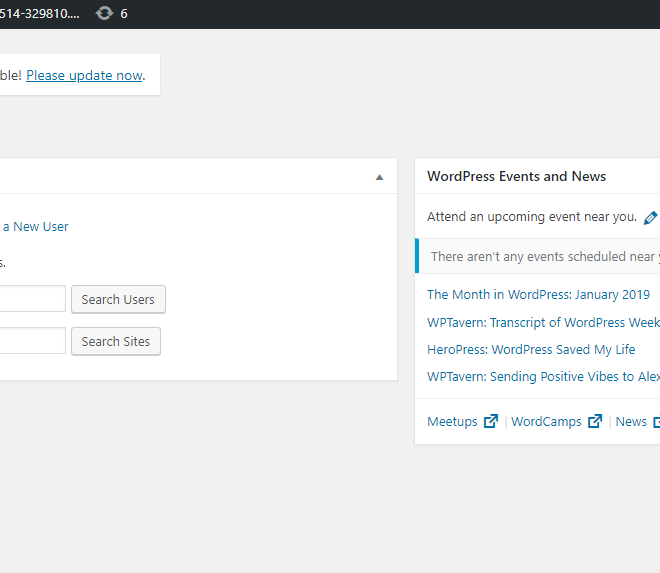The width and height of the screenshot is (660, 573).
Task: Click the Search Users button
Action: 118,299
